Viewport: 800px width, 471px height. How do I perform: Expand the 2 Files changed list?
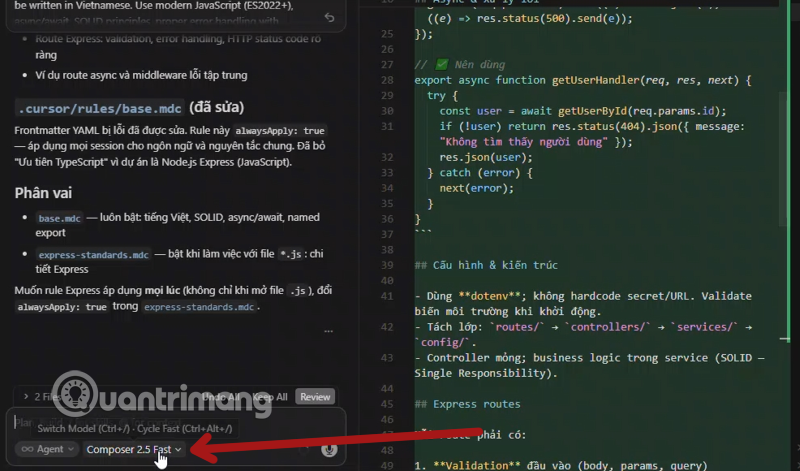tap(41, 396)
